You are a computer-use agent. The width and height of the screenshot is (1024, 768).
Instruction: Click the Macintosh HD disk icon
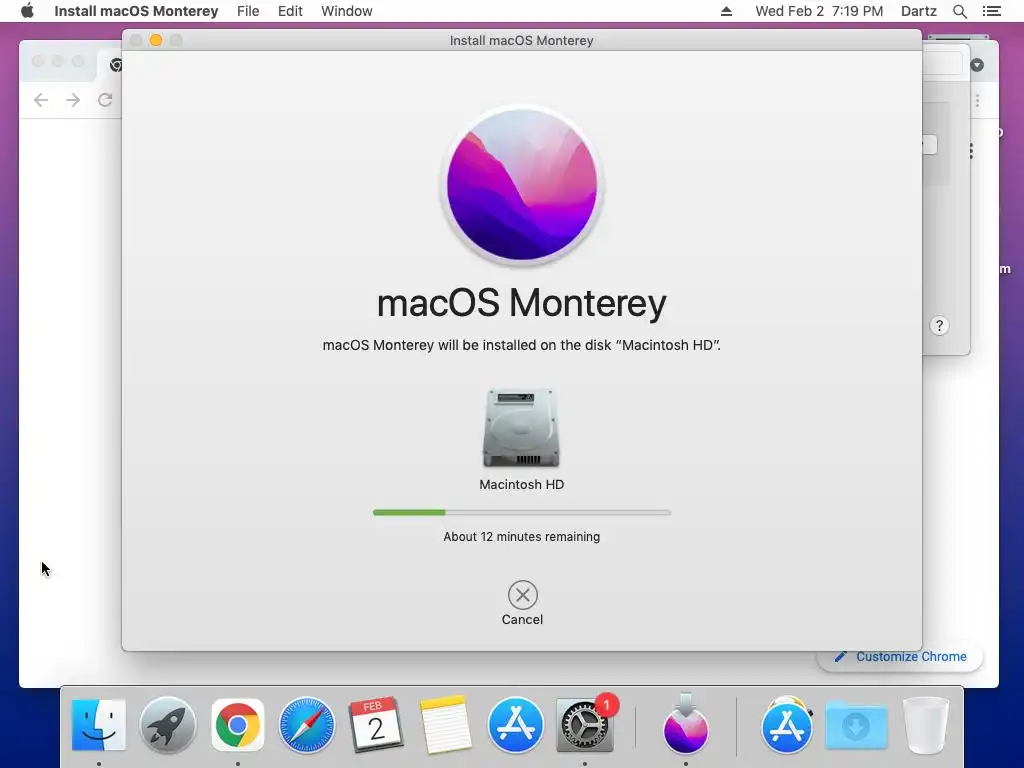point(521,428)
